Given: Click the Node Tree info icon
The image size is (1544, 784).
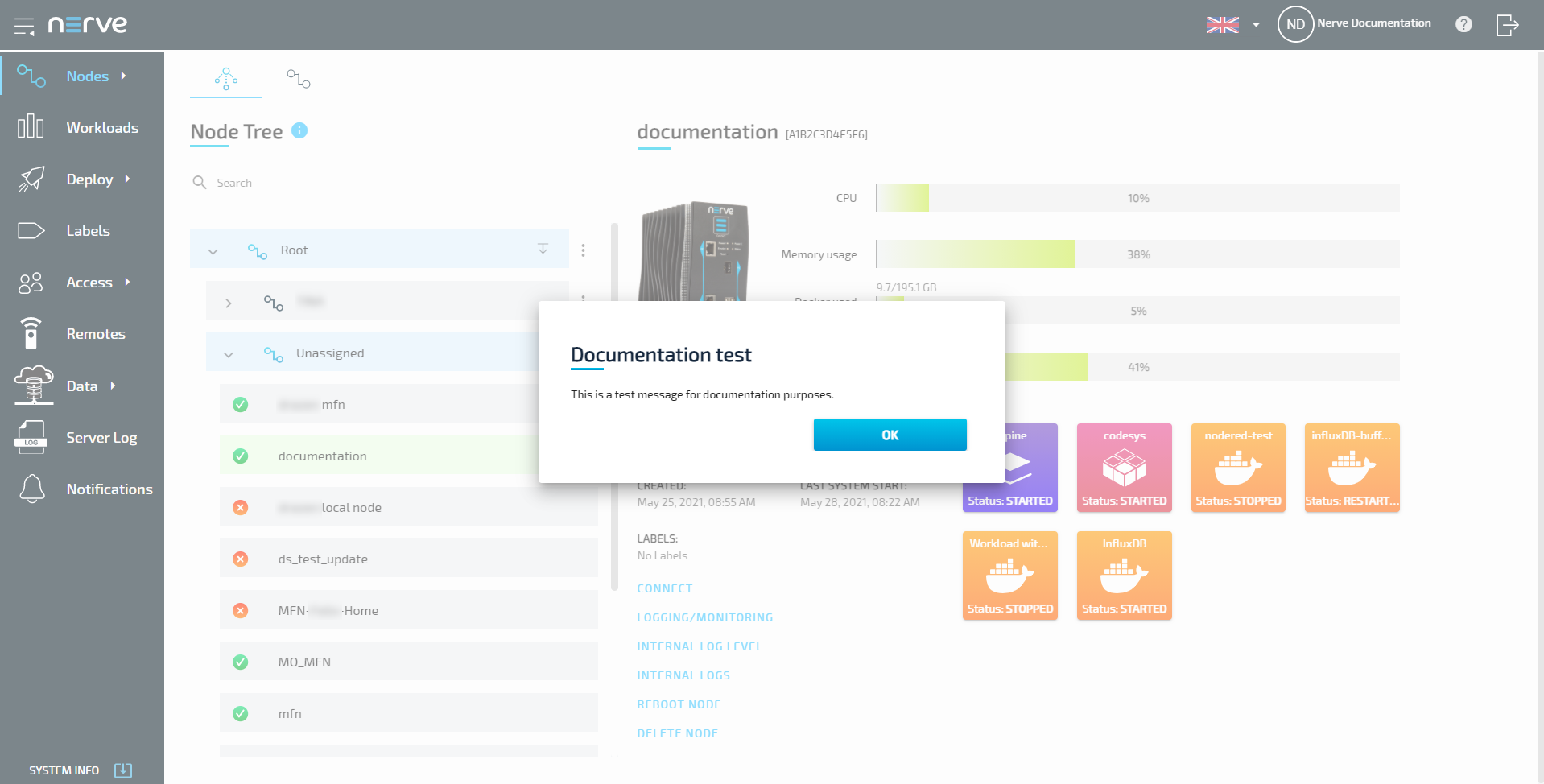Looking at the screenshot, I should pyautogui.click(x=299, y=130).
